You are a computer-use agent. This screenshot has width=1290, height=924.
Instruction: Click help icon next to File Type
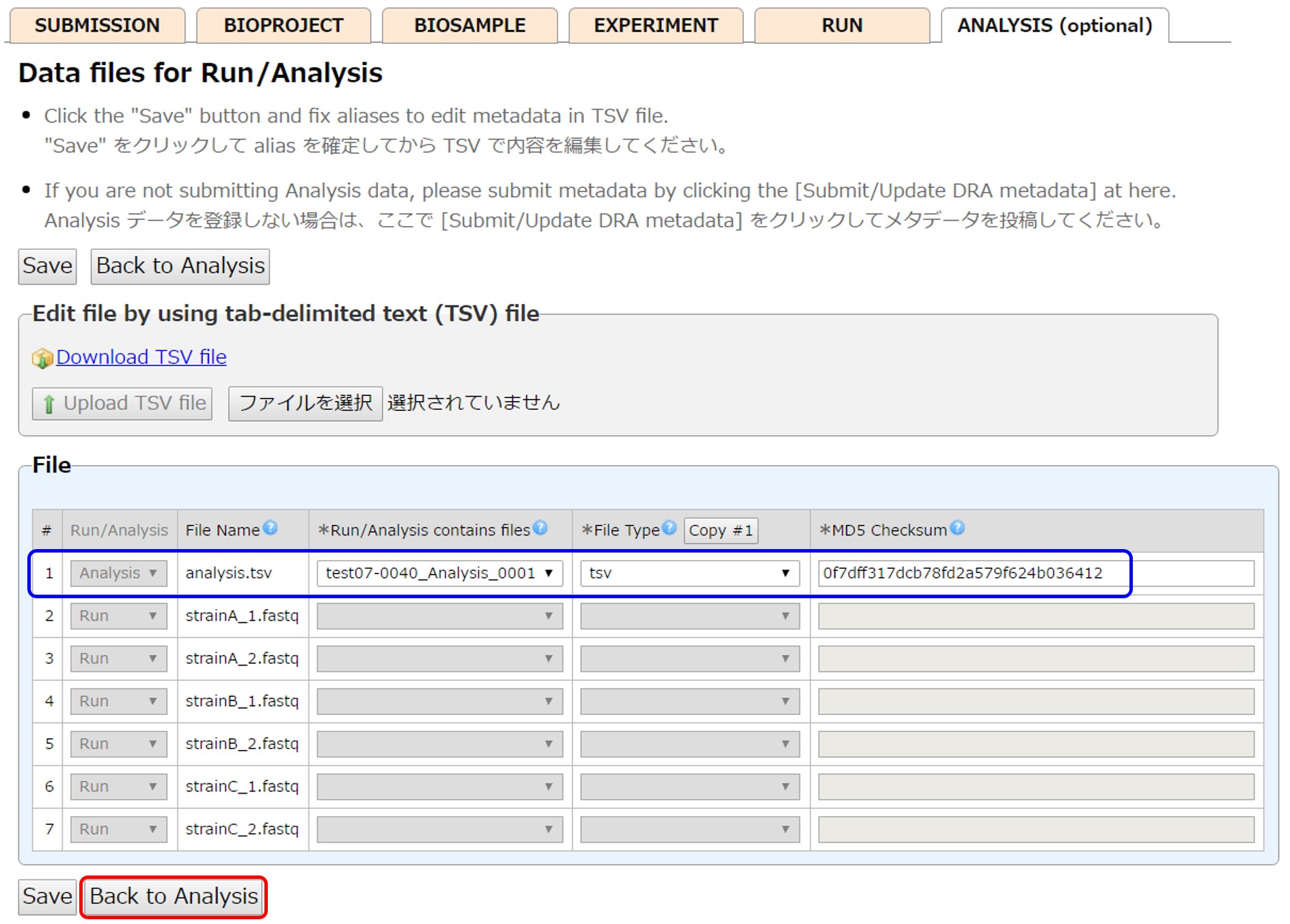(669, 528)
